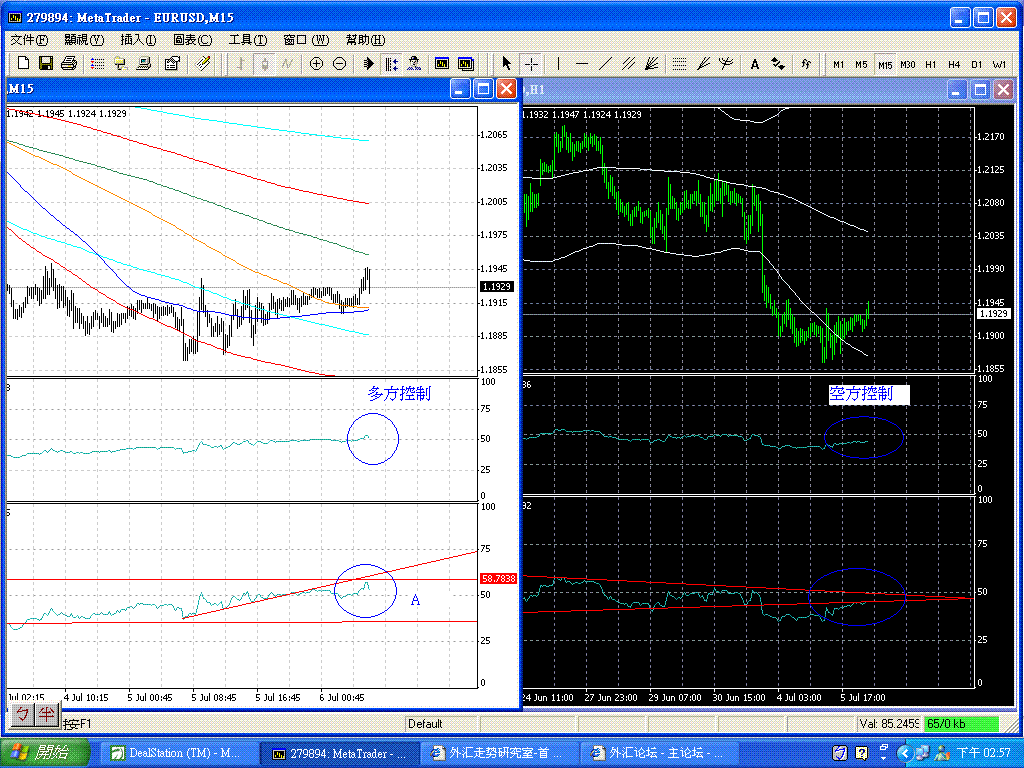Click the save floppy disk icon

coord(46,64)
